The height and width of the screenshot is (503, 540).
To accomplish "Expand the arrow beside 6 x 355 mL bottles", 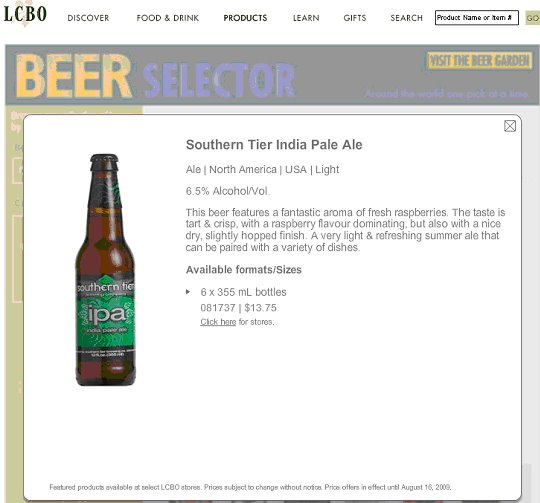I will tap(188, 292).
